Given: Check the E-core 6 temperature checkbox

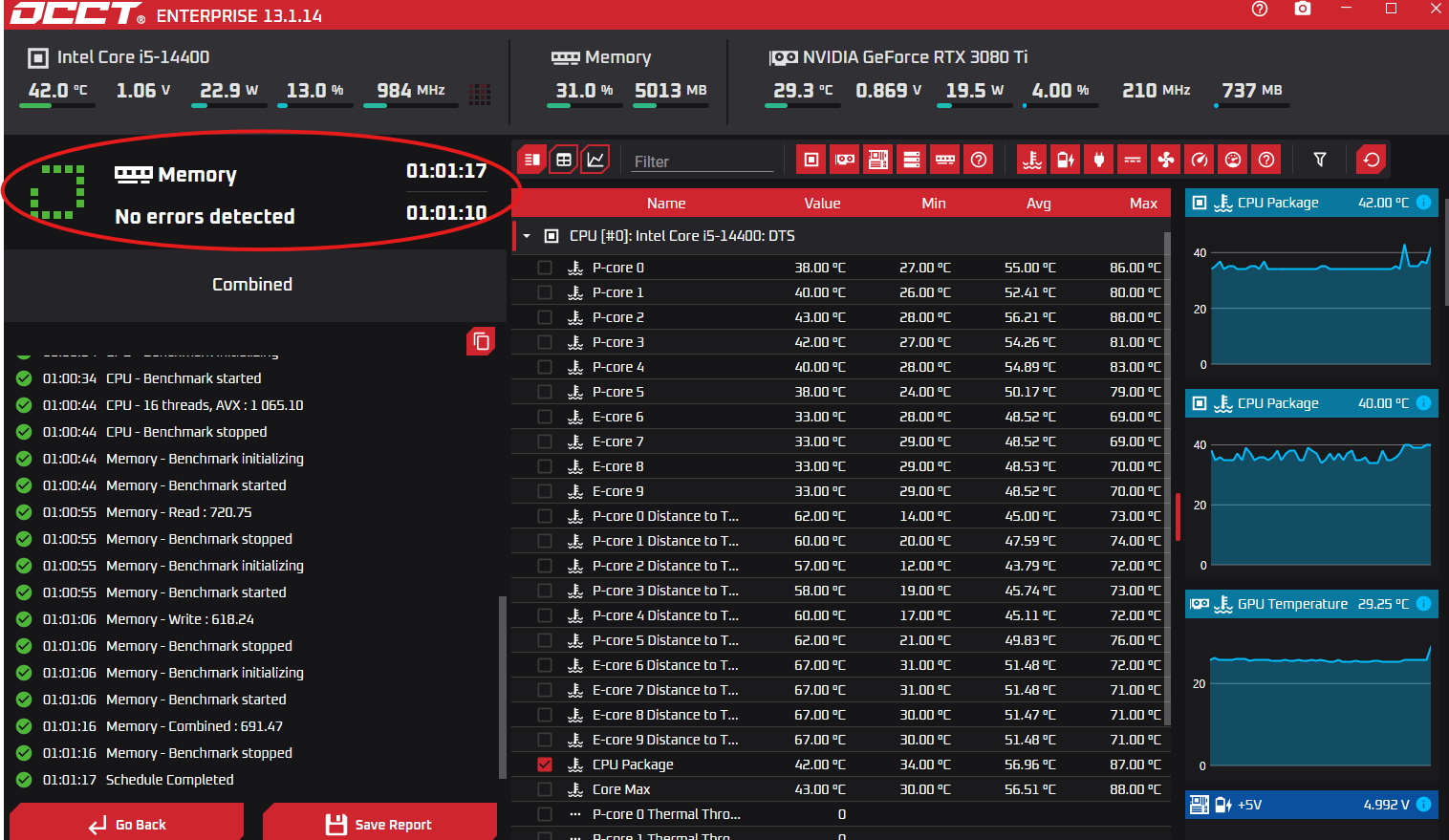Looking at the screenshot, I should (545, 417).
